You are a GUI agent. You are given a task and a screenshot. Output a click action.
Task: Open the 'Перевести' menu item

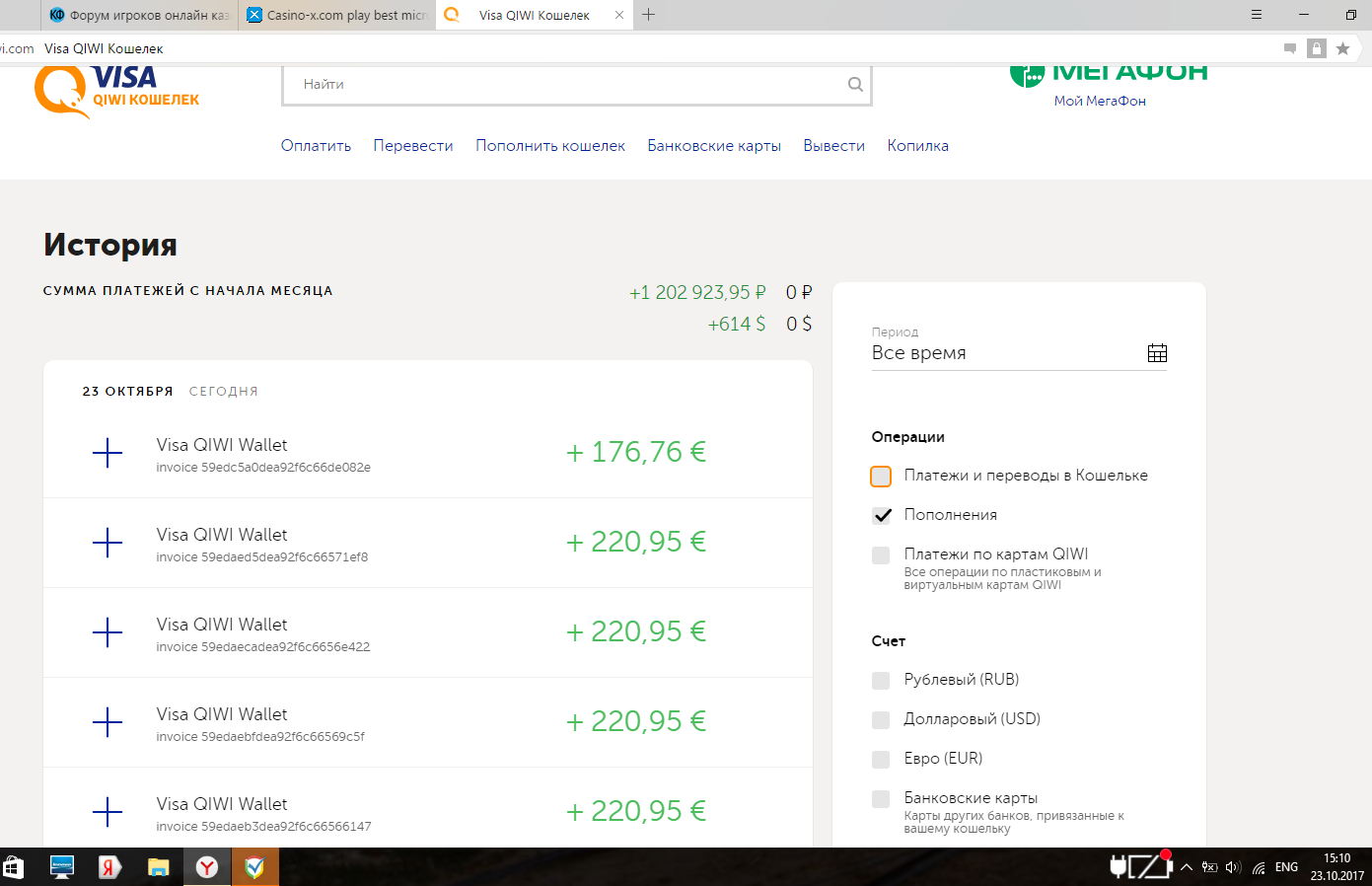click(x=413, y=146)
